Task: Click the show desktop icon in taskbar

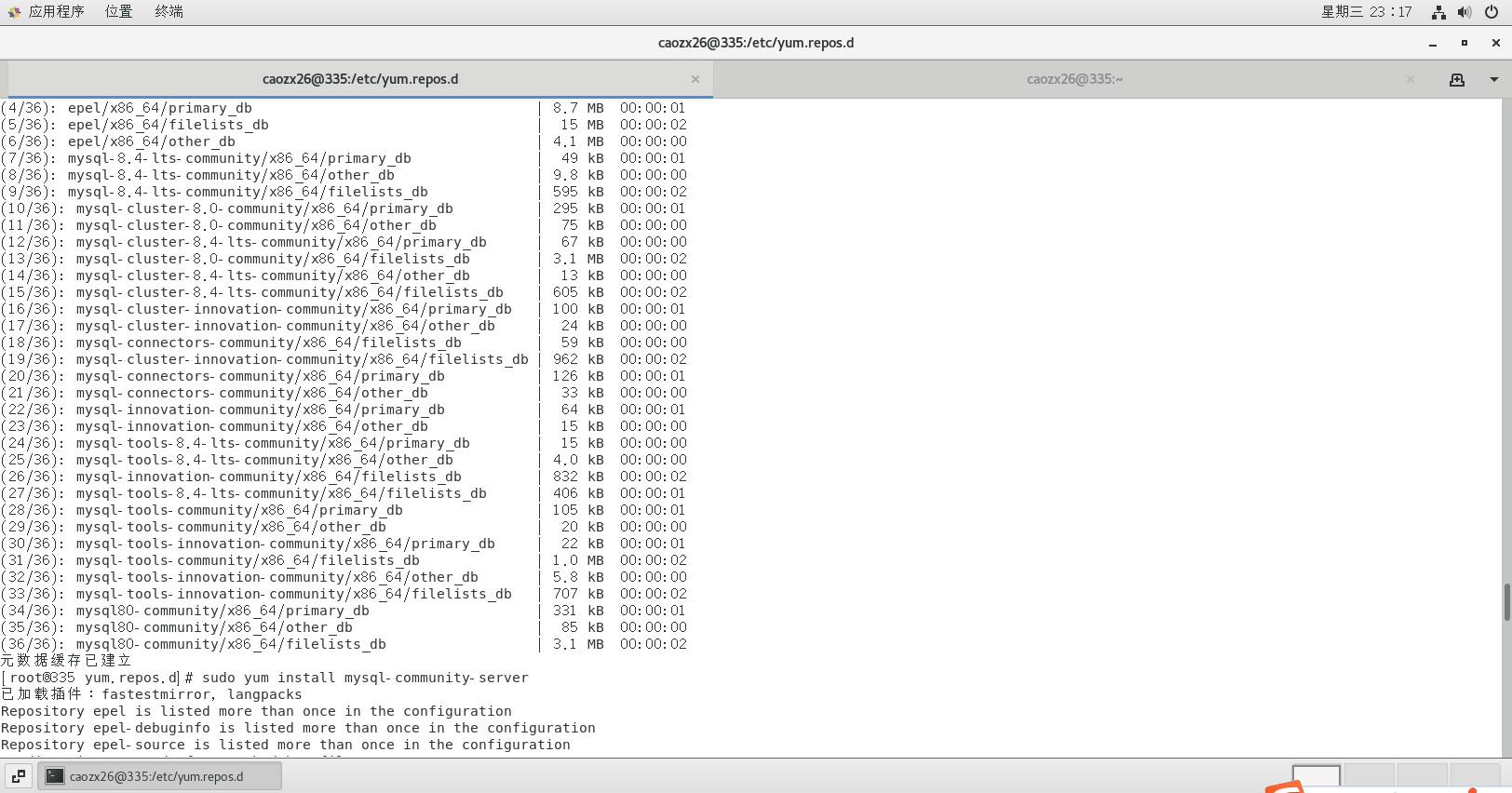Action: [19, 775]
